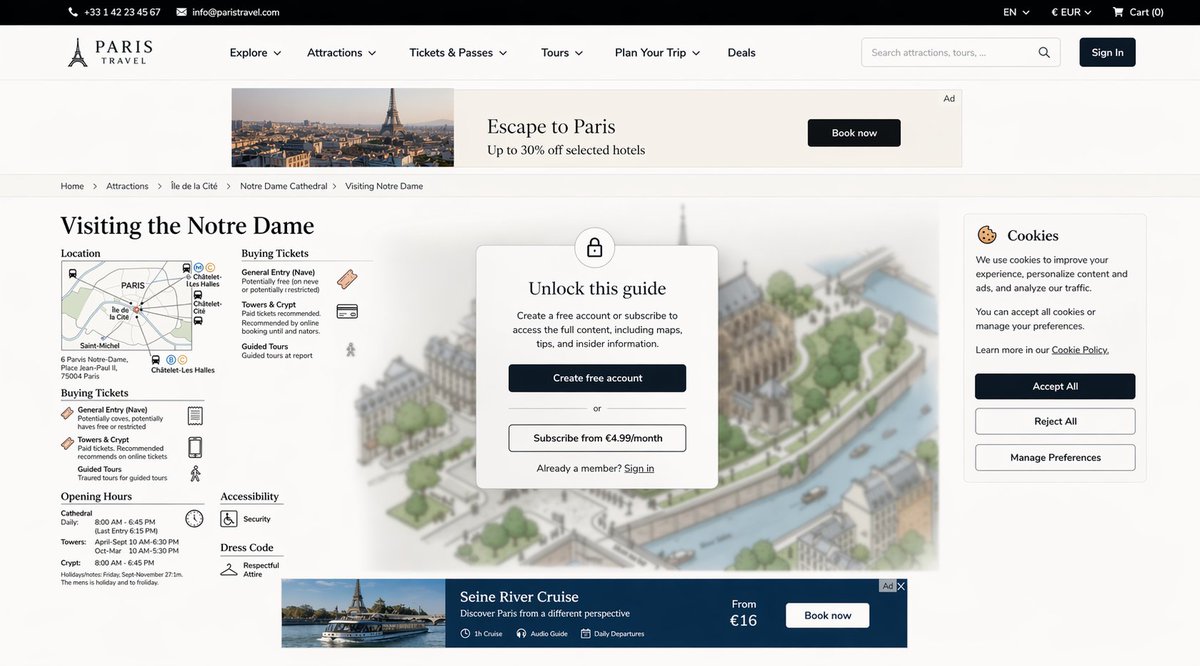Go to Home breadcrumb
This screenshot has width=1200, height=666.
pos(72,186)
